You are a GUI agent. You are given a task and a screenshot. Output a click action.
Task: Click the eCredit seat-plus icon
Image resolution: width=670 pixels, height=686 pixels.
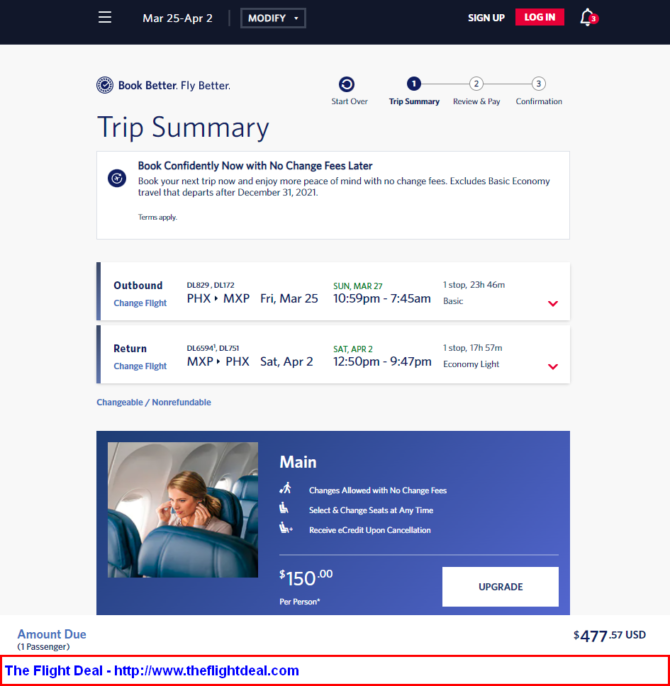[x=285, y=528]
